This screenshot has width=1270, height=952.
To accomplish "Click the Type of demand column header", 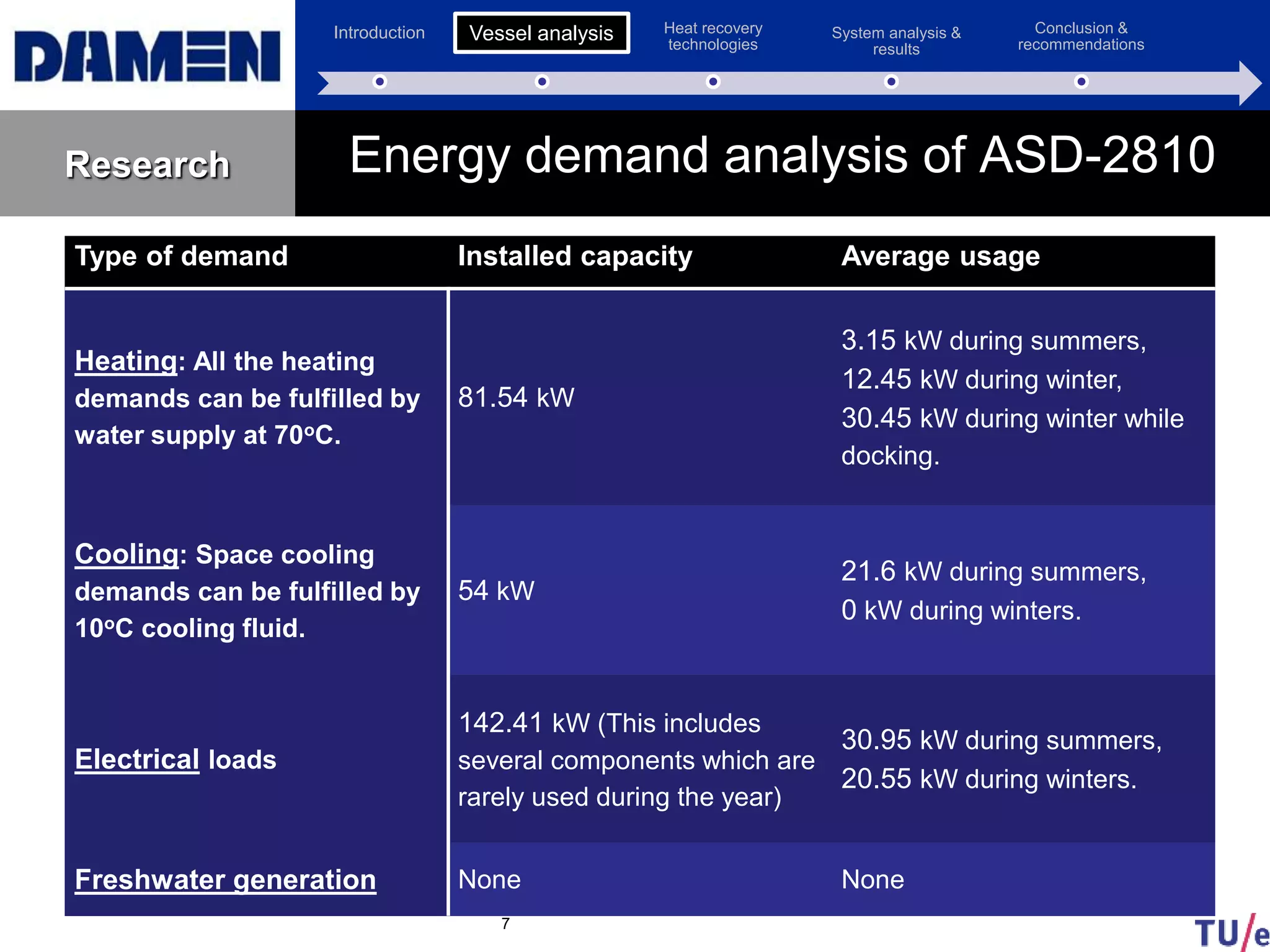I will click(181, 256).
